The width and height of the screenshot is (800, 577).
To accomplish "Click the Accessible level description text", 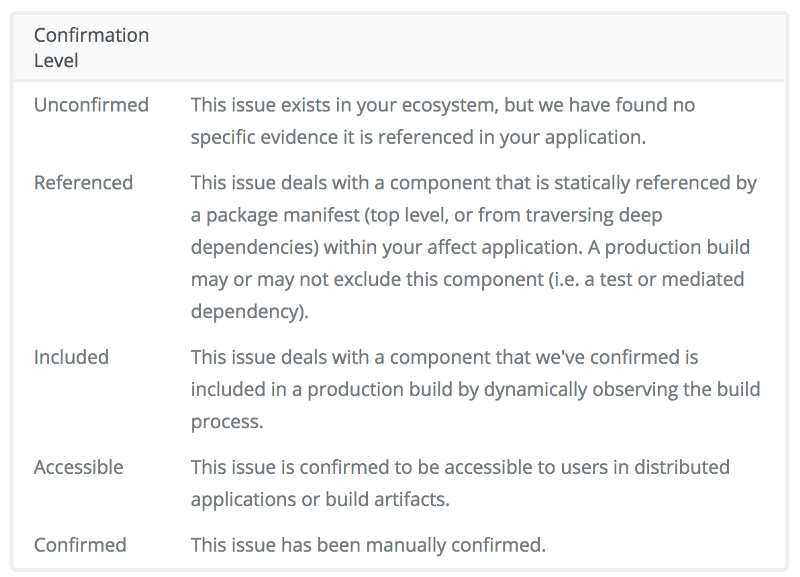I will tap(460, 482).
